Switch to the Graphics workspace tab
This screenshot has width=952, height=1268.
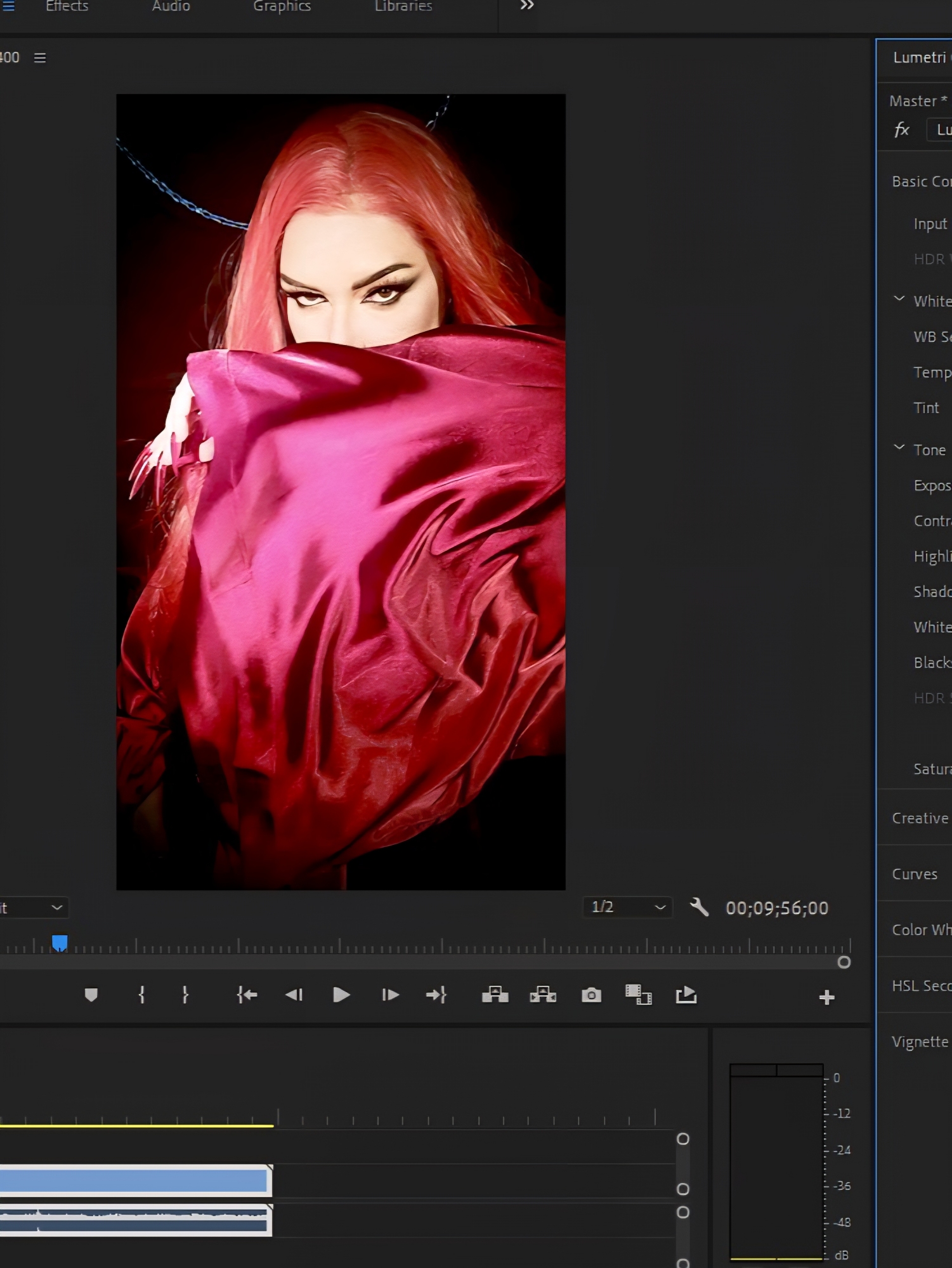pos(282,6)
